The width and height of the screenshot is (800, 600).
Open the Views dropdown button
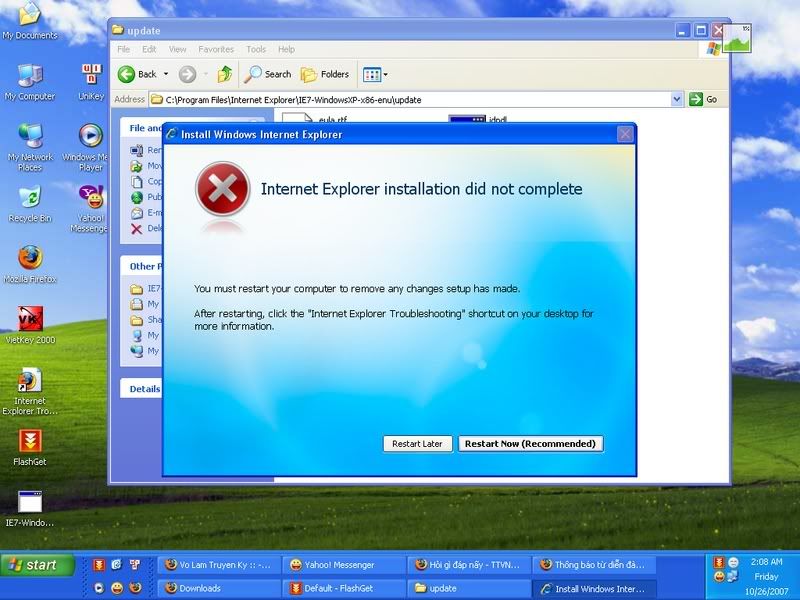point(375,74)
